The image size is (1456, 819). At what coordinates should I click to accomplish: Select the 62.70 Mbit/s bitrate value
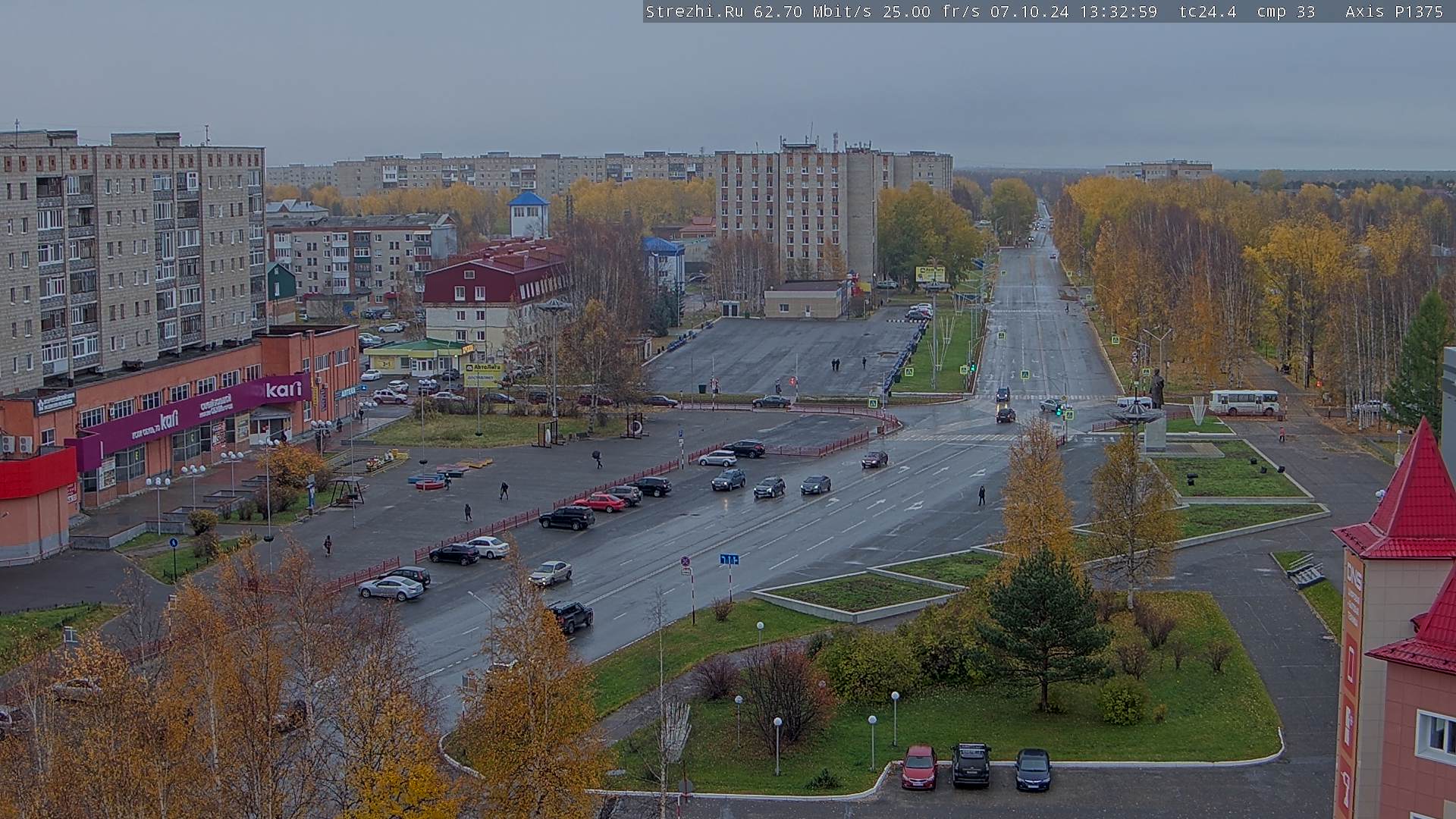point(812,11)
